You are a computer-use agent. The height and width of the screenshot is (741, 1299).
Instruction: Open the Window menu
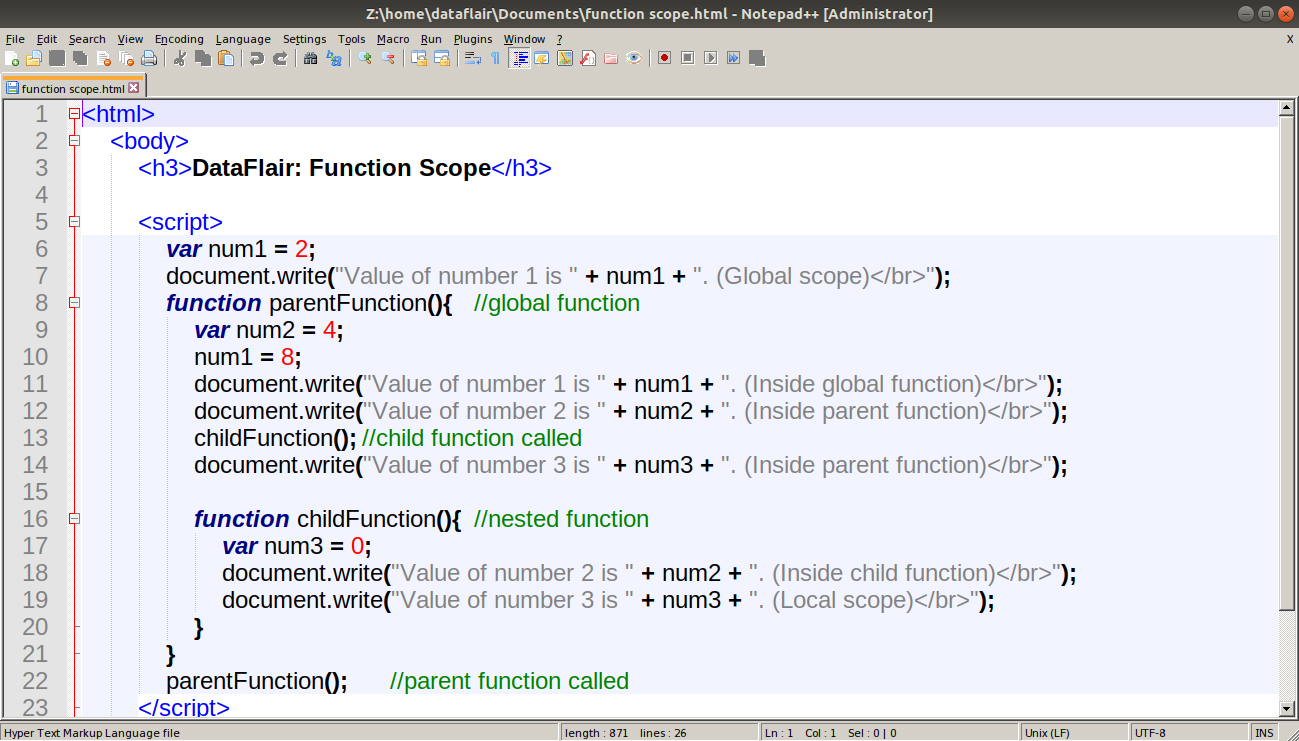click(524, 39)
